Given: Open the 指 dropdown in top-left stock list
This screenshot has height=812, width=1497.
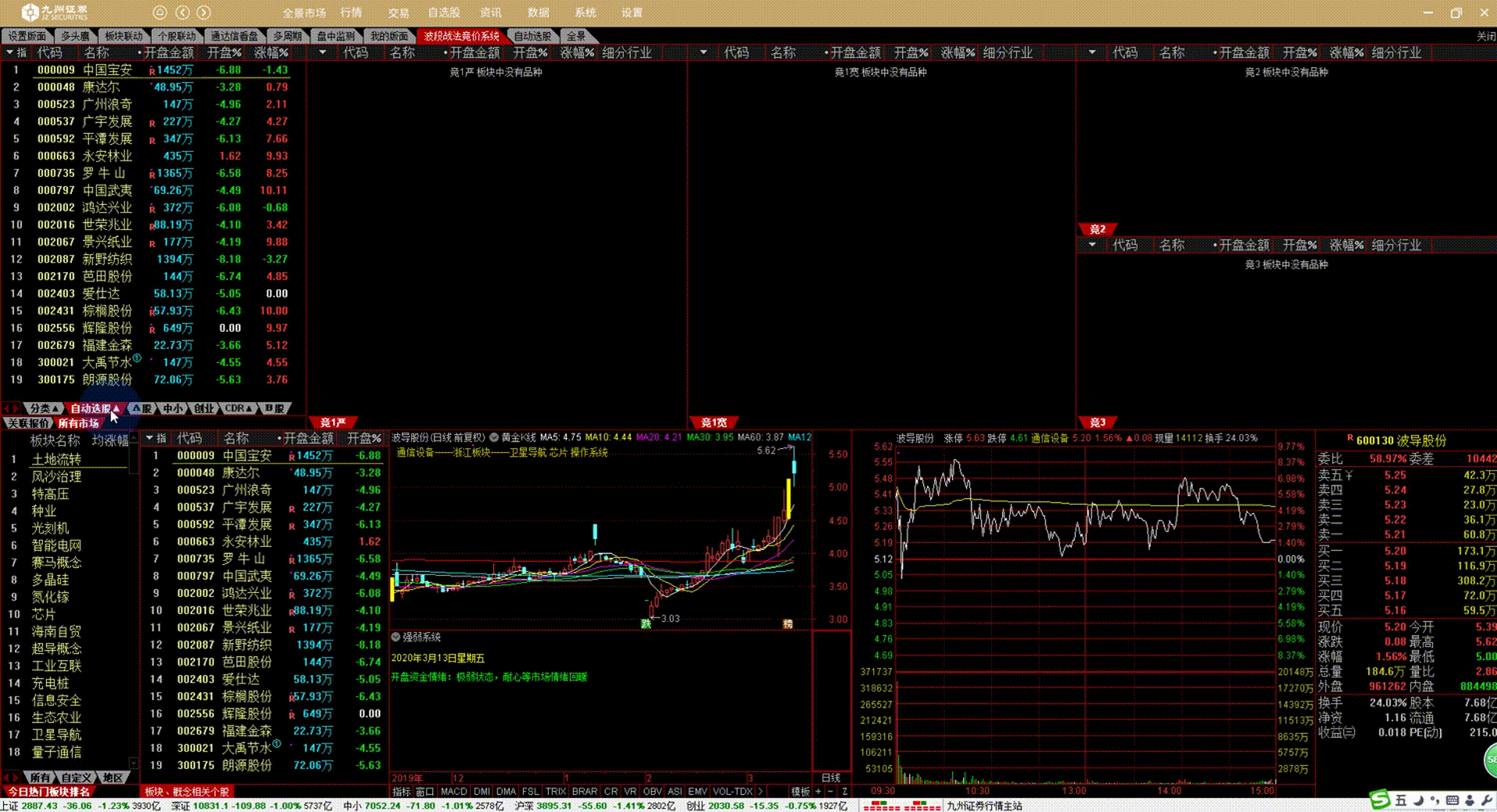Looking at the screenshot, I should [16, 52].
